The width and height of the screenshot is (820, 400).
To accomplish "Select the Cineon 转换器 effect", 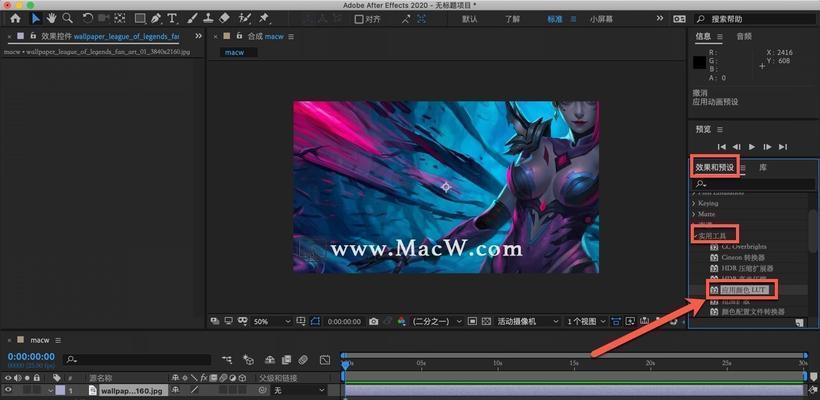I will (743, 257).
